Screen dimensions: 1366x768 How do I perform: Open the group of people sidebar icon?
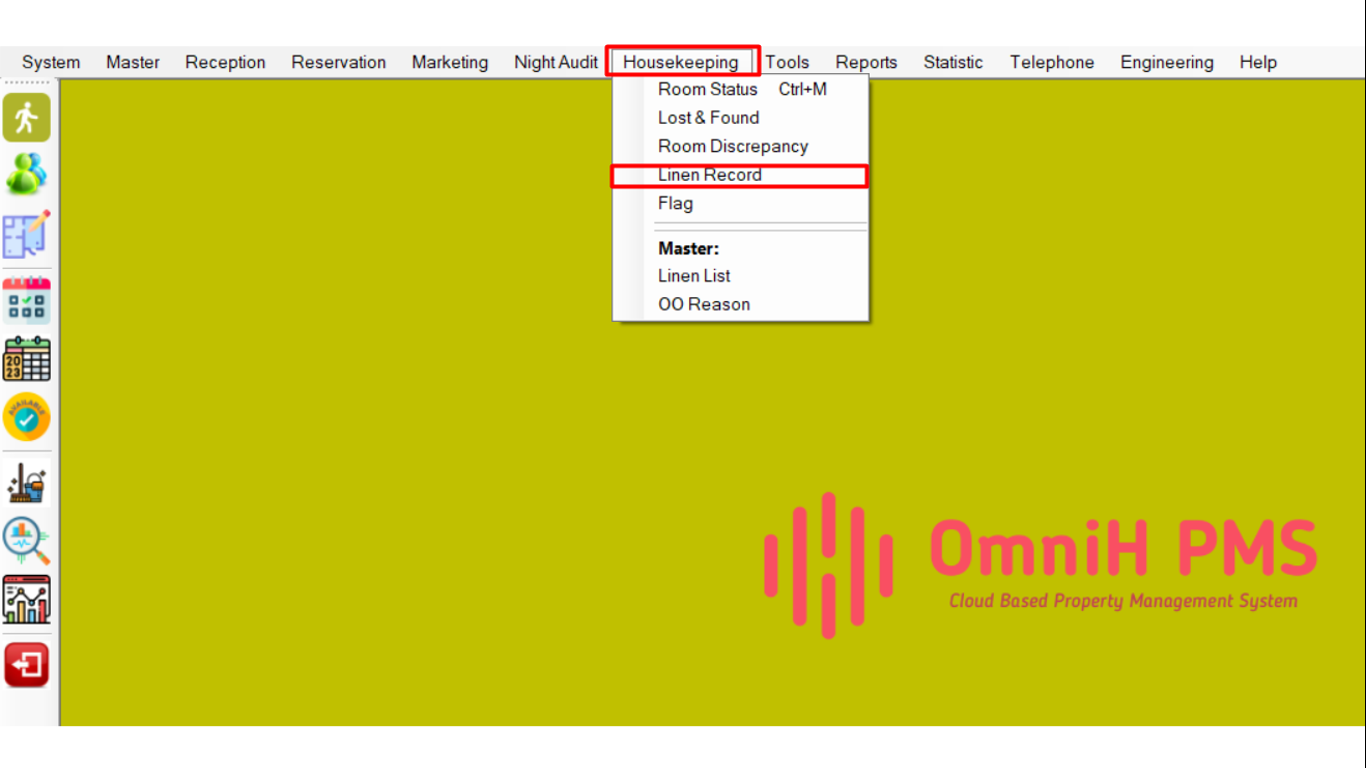coord(27,175)
